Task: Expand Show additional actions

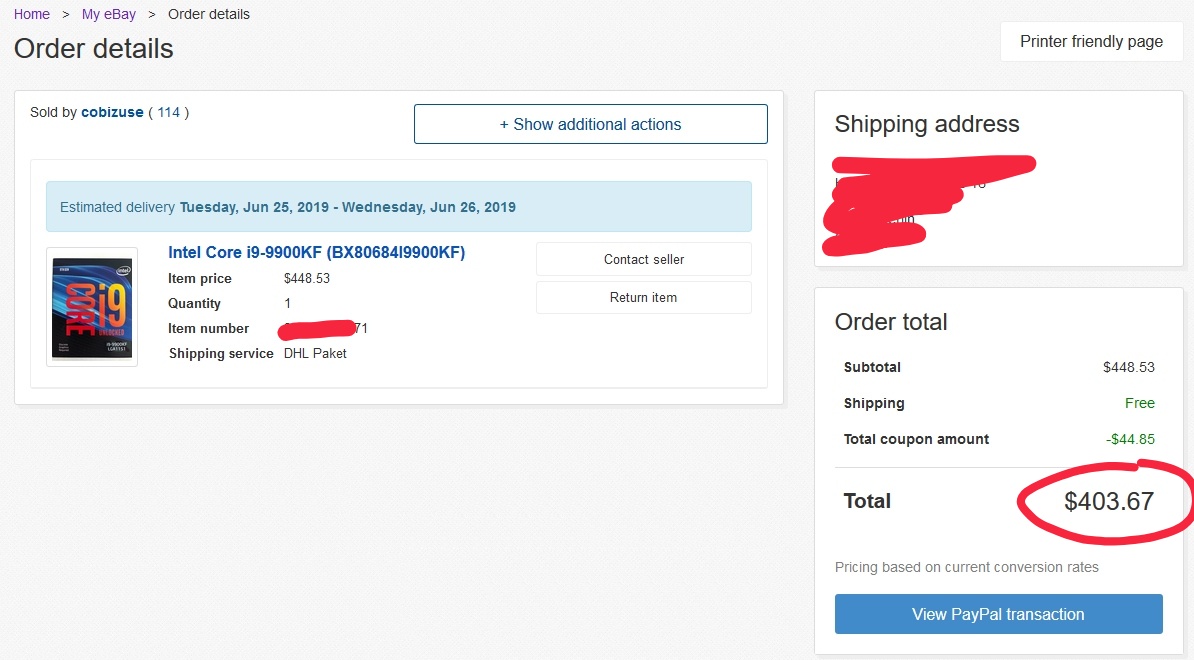Action: (590, 124)
